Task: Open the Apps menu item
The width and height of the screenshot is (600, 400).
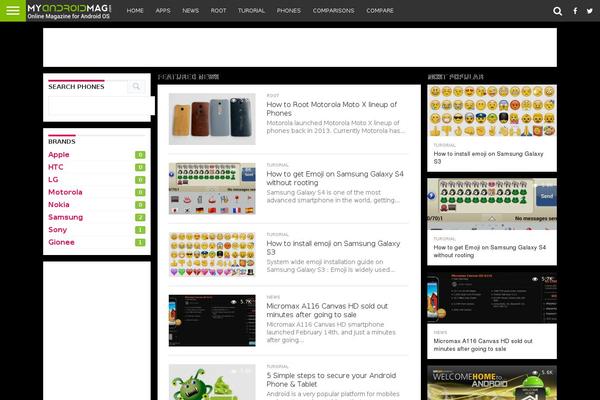Action: click(163, 11)
